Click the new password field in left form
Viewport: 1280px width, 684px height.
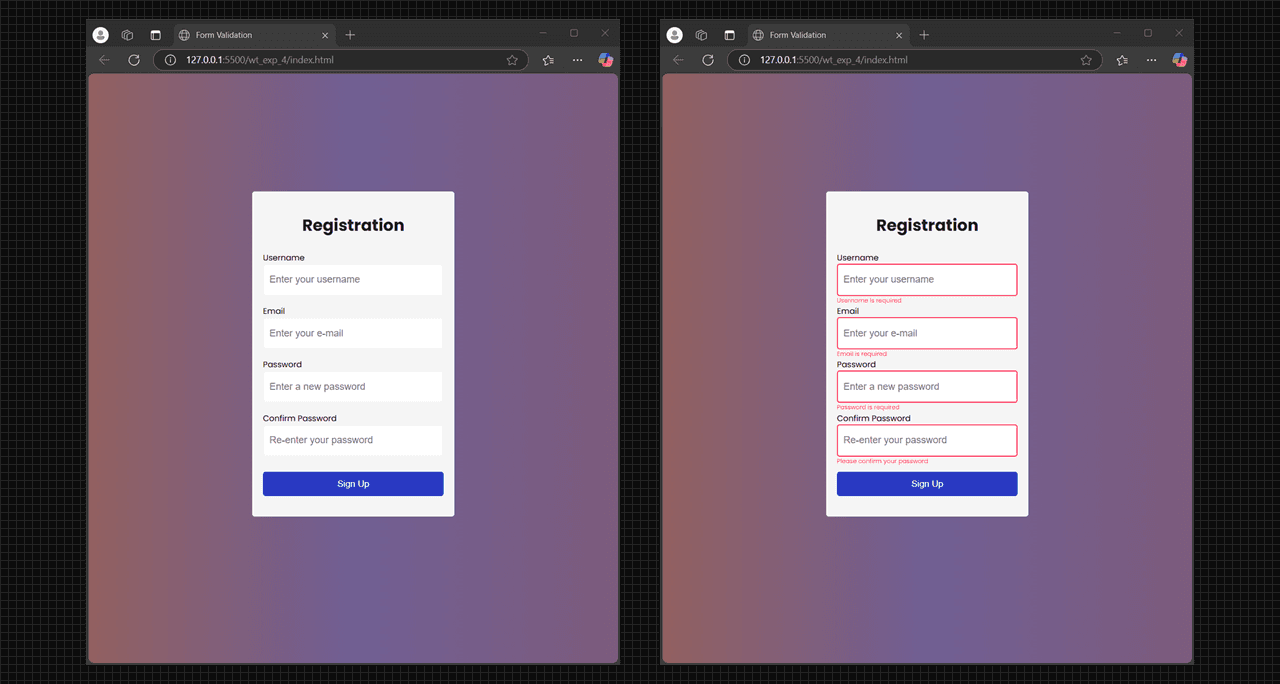click(353, 387)
